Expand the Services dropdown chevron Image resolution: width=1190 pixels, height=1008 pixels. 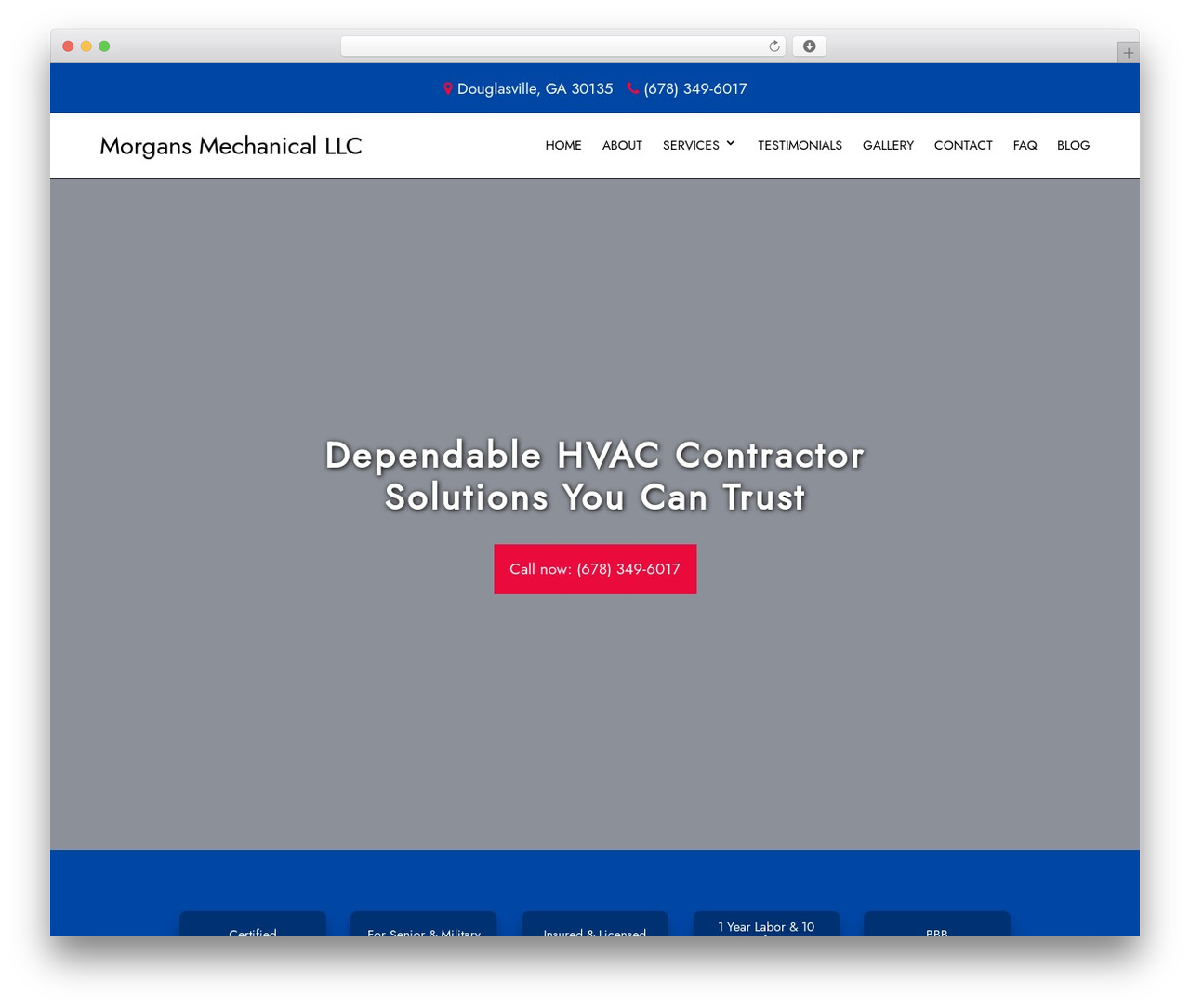click(x=731, y=144)
